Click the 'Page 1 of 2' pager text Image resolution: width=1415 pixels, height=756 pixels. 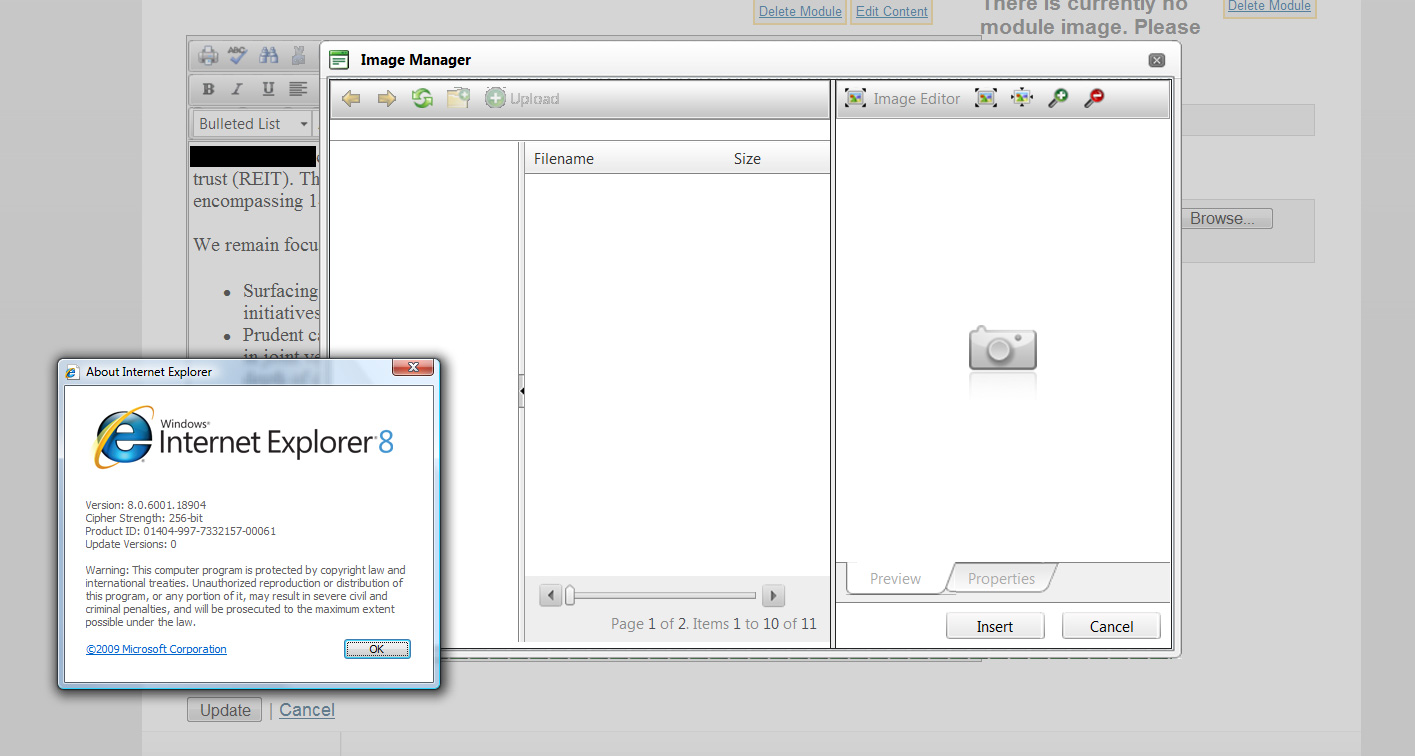(x=648, y=624)
